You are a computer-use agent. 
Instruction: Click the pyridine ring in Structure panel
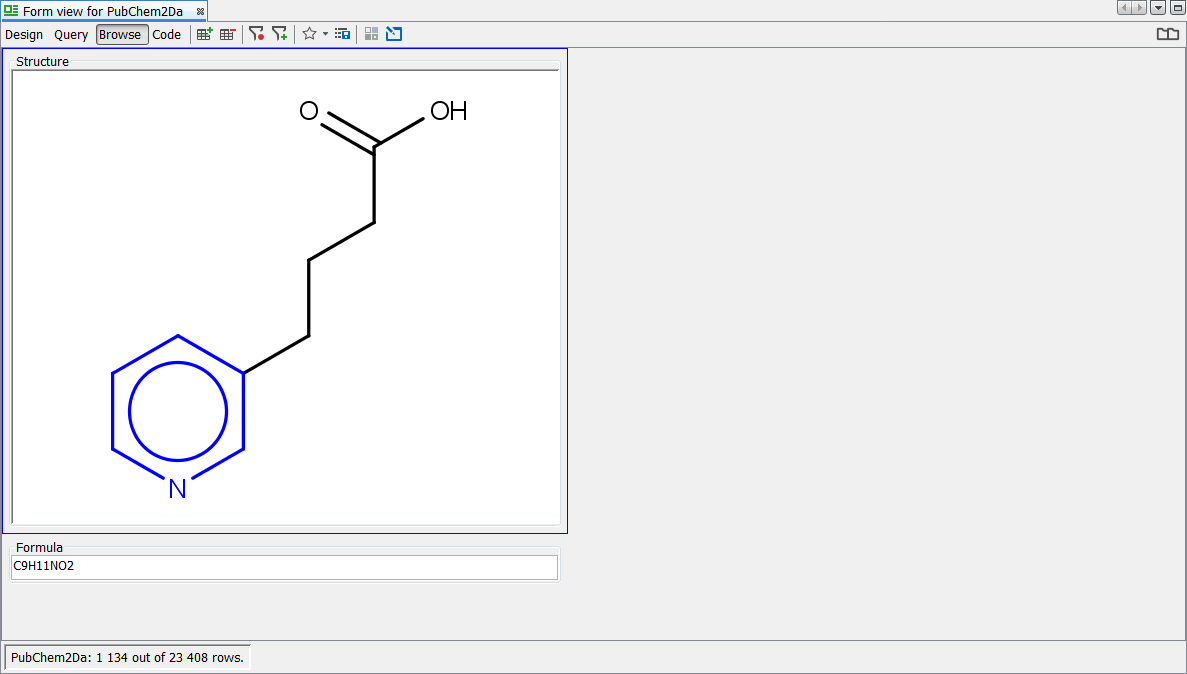coord(178,411)
